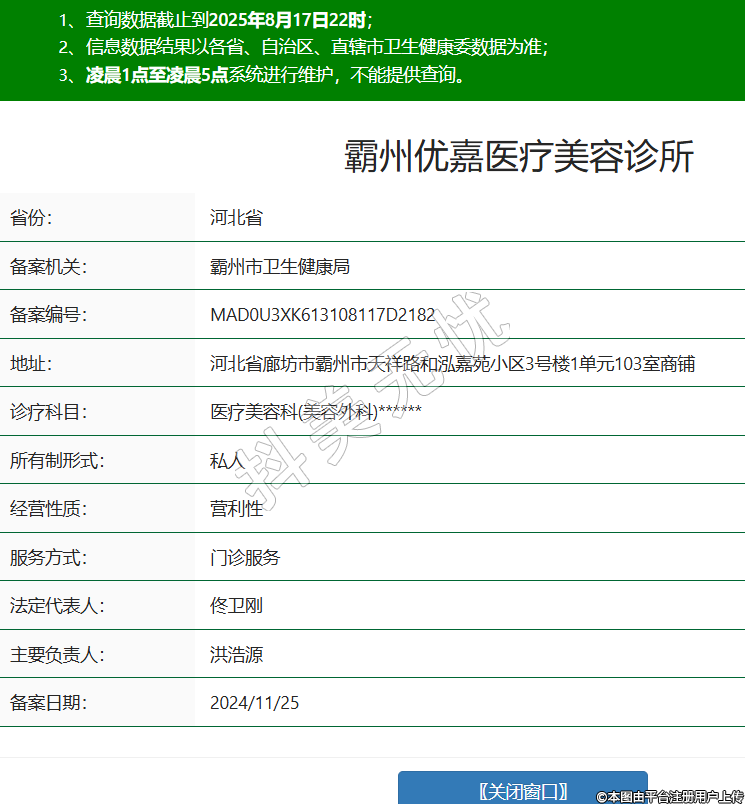Image resolution: width=745 pixels, height=804 pixels.
Task: Select the value 营利性
Action: click(236, 509)
